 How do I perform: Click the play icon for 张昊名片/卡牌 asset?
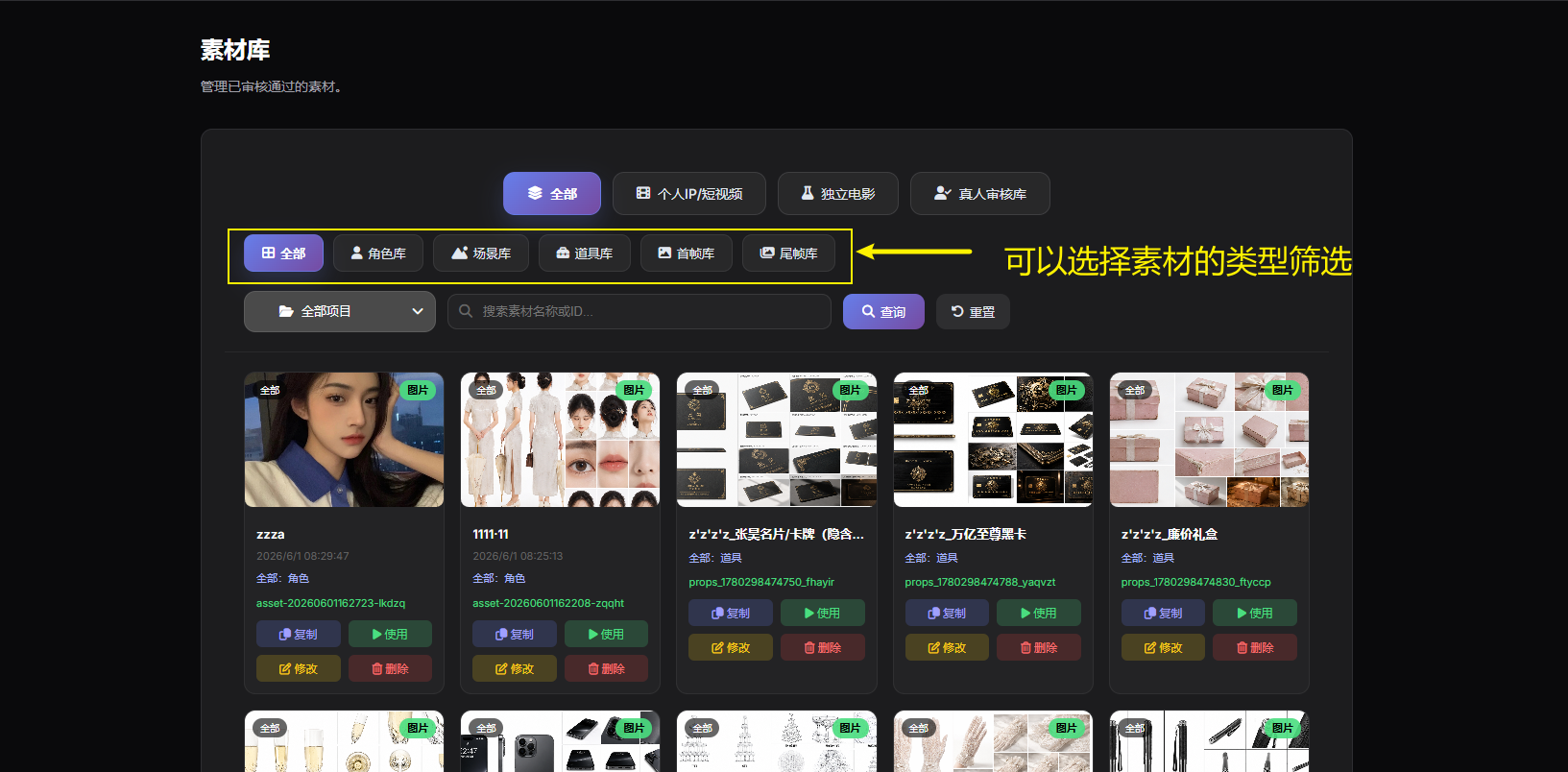click(809, 614)
